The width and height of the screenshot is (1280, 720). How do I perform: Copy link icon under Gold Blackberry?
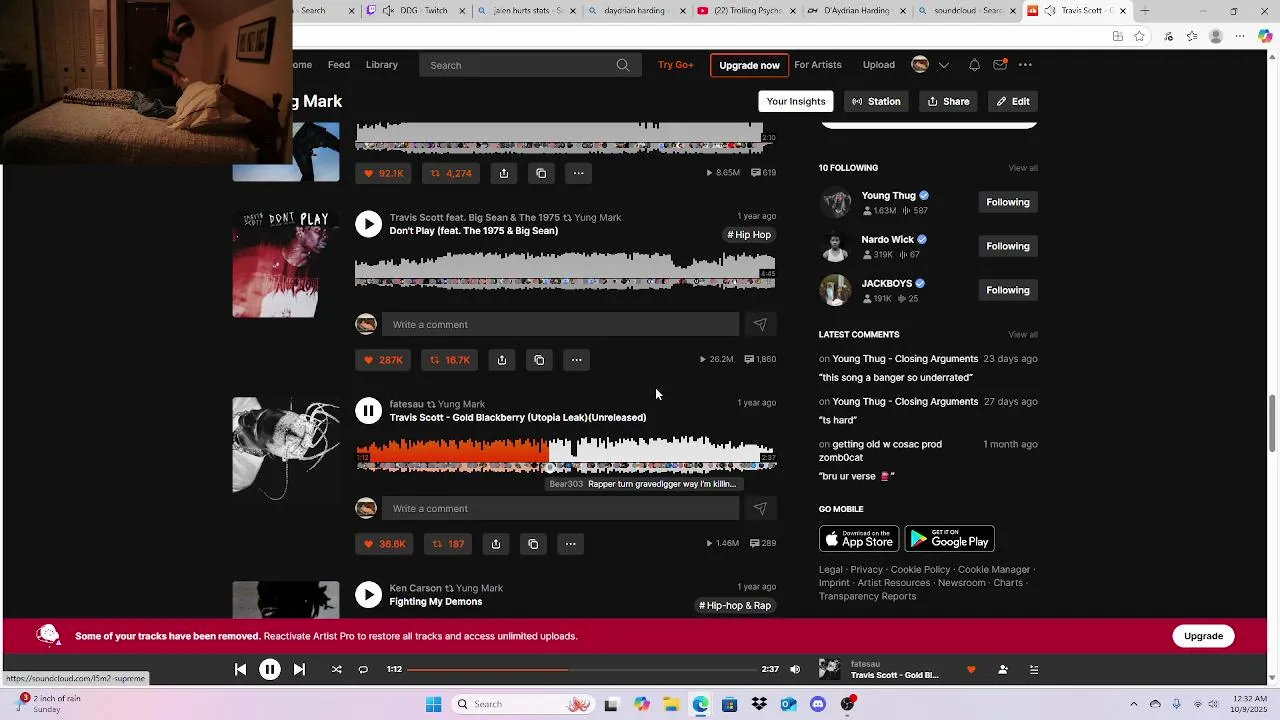533,544
